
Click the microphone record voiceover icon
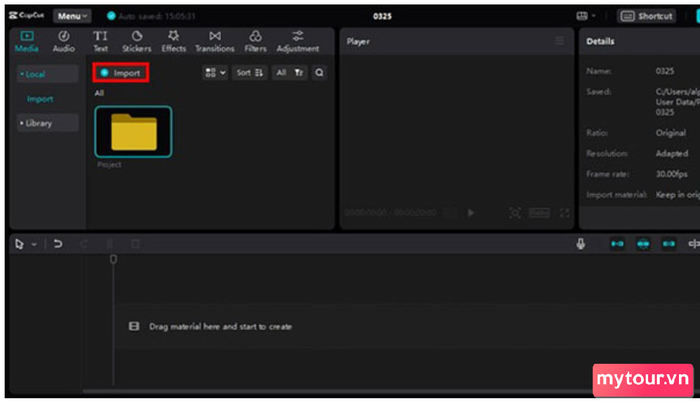click(x=581, y=244)
